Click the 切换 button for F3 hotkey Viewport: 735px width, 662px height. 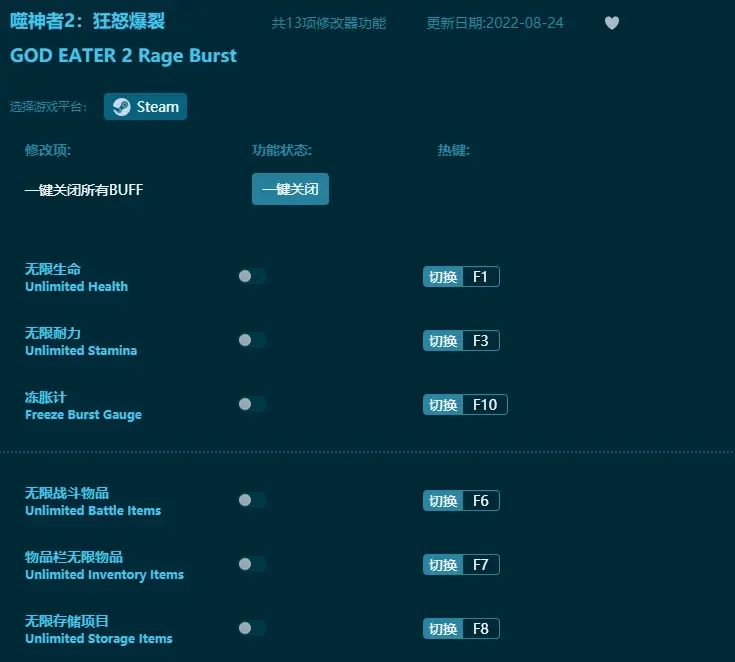[443, 340]
